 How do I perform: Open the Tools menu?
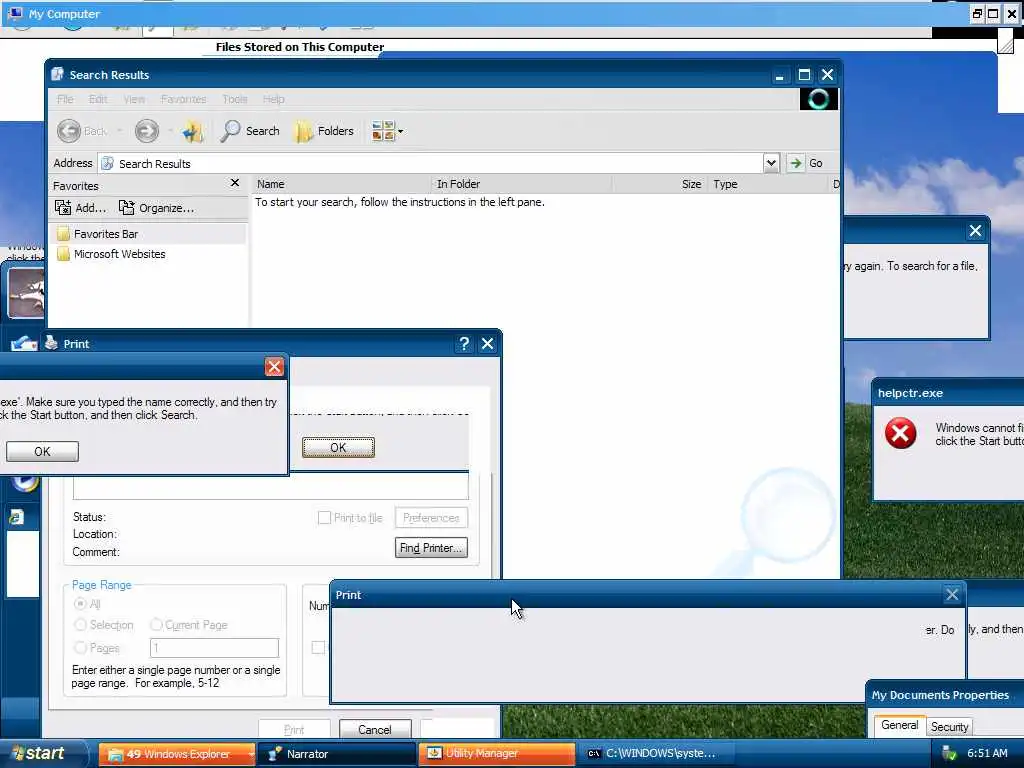(234, 99)
